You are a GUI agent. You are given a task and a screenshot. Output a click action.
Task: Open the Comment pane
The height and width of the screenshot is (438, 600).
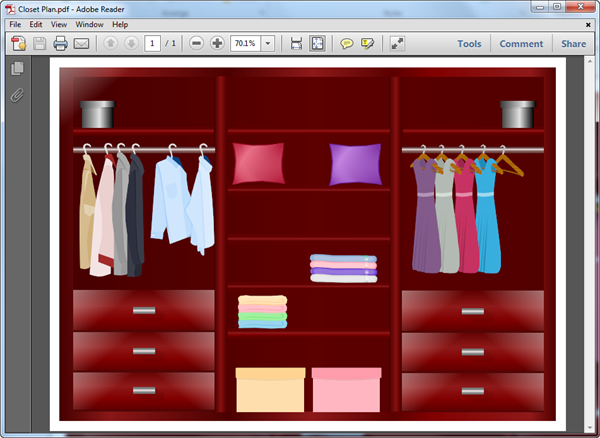coord(521,44)
